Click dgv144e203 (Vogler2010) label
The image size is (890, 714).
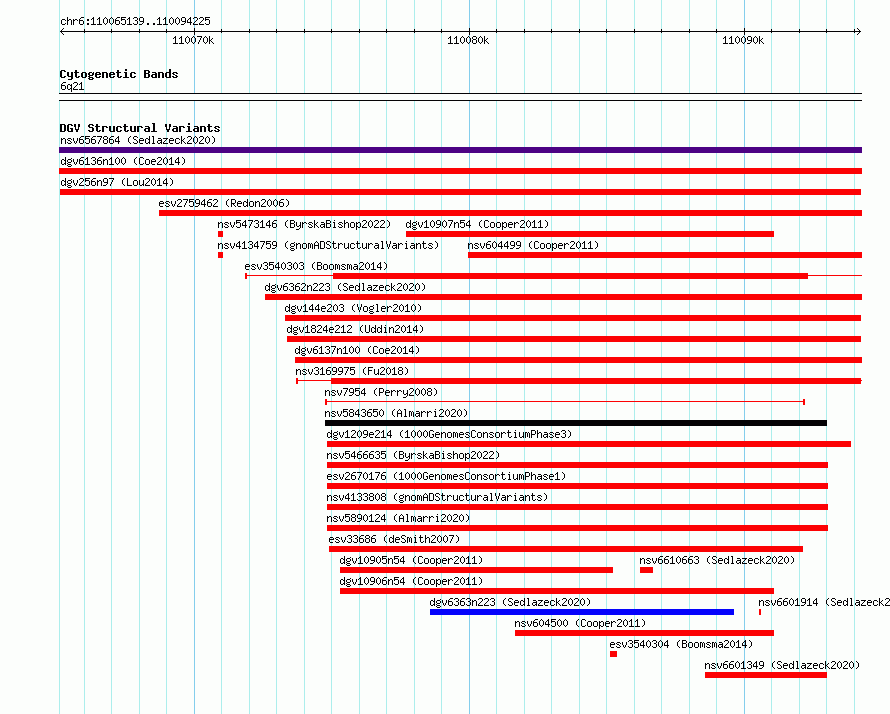coord(353,308)
